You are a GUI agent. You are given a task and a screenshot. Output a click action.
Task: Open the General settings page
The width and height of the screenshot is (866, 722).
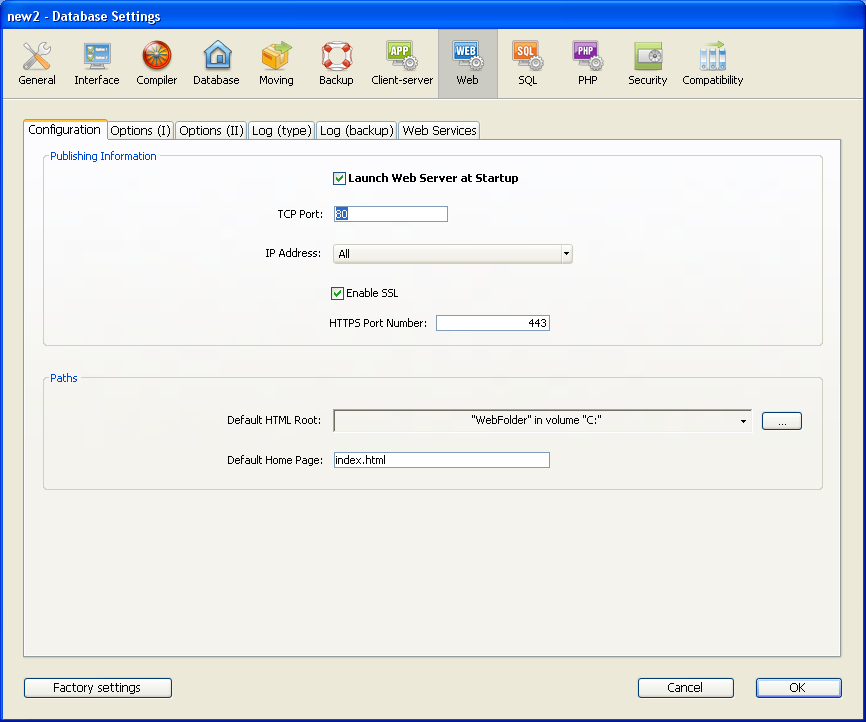tap(37, 64)
